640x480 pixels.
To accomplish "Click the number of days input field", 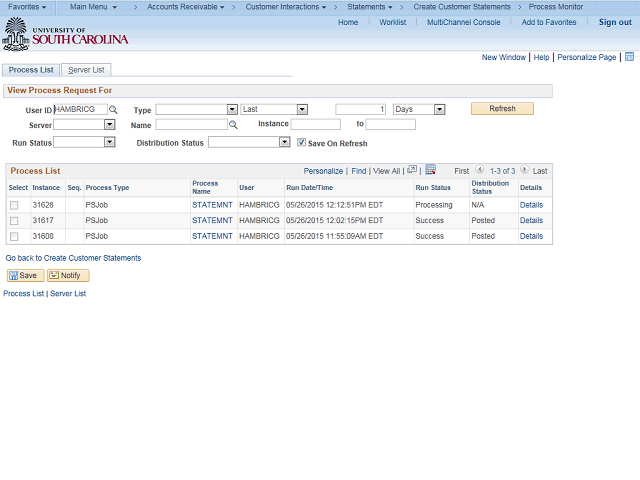I will (x=360, y=109).
